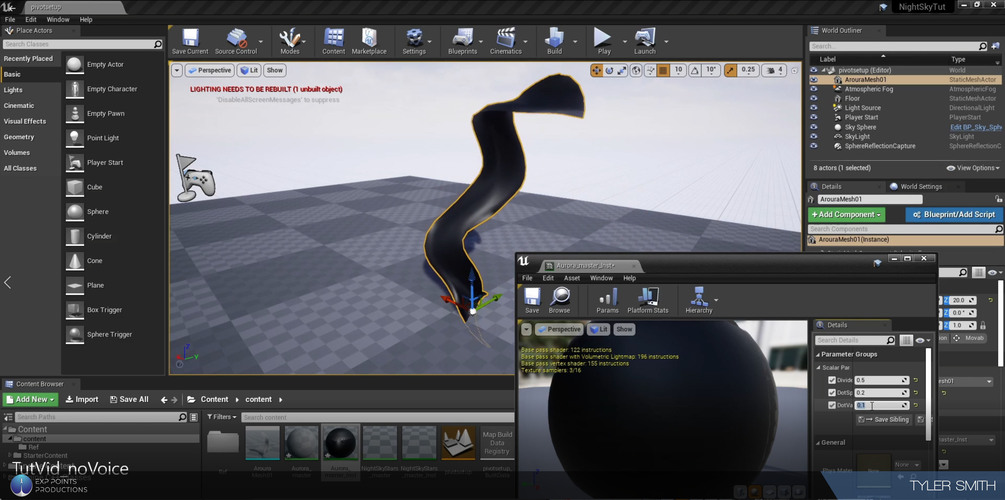The image size is (1005, 500).
Task: Open Content Browser Filters dropdown
Action: [222, 417]
